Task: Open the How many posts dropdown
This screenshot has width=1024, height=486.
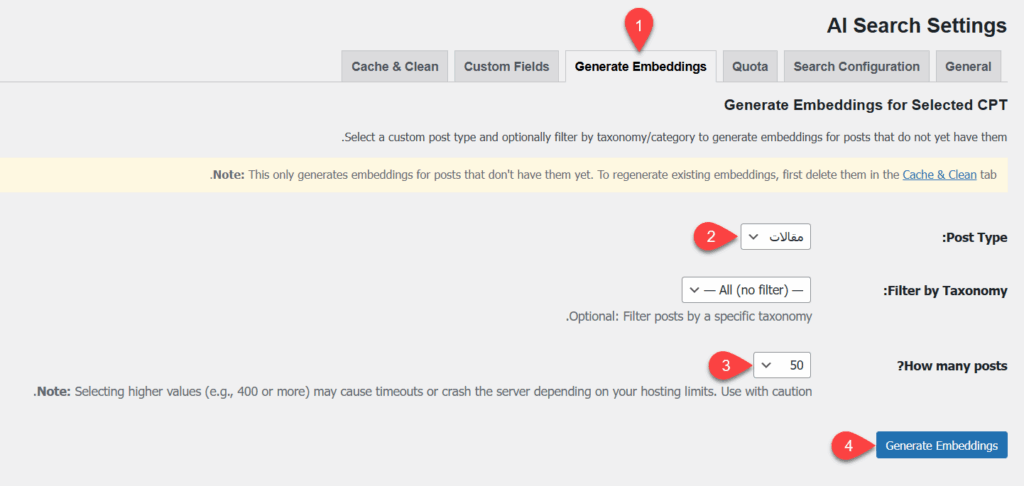Action: 783,365
